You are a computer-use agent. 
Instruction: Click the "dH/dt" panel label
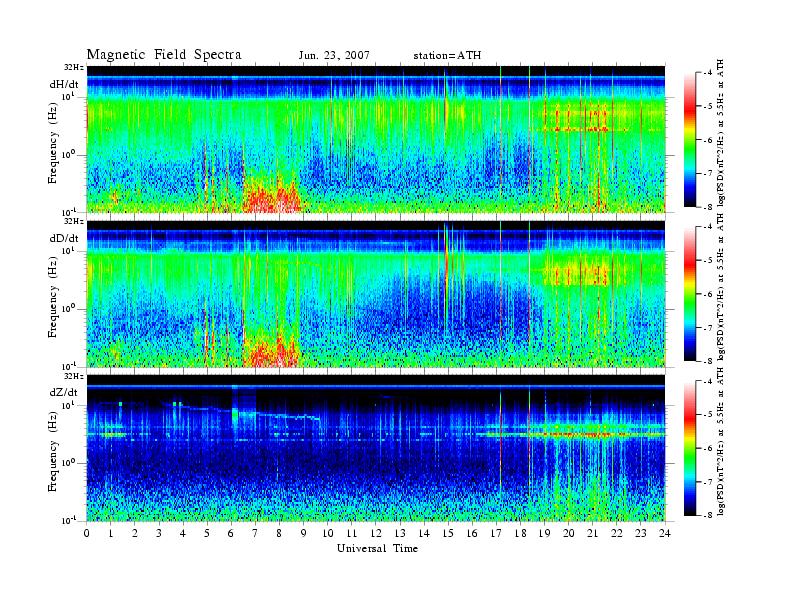64,84
